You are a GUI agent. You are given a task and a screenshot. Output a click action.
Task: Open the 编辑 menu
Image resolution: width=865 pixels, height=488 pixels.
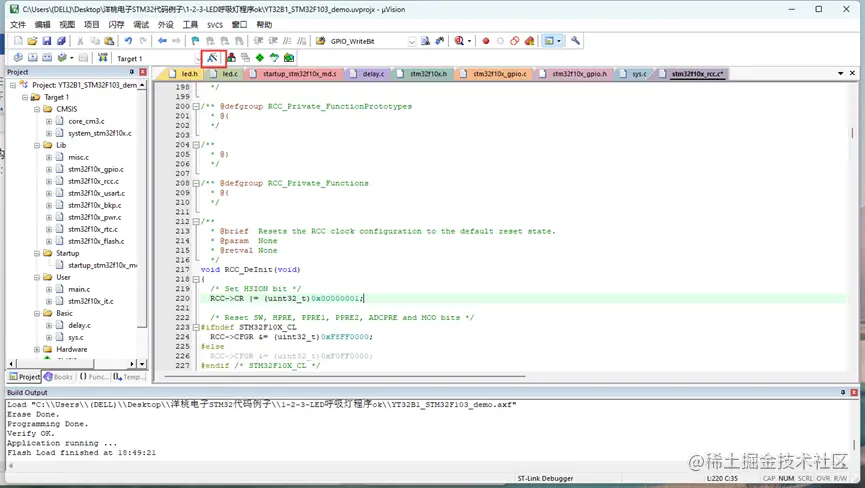[x=42, y=25]
